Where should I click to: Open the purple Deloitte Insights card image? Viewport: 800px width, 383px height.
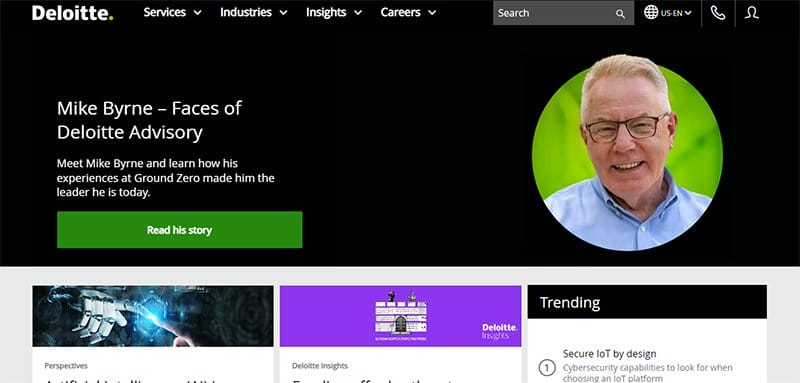[x=401, y=316]
